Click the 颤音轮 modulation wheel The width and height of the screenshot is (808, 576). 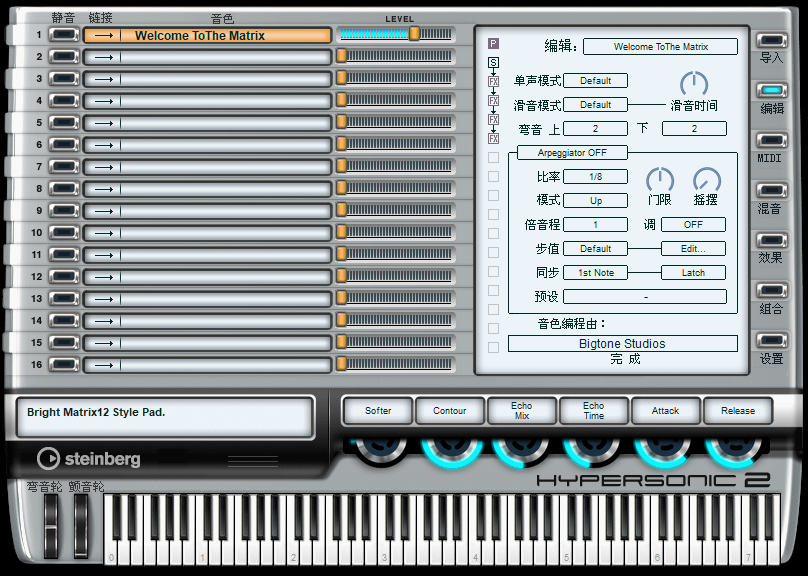[81, 526]
